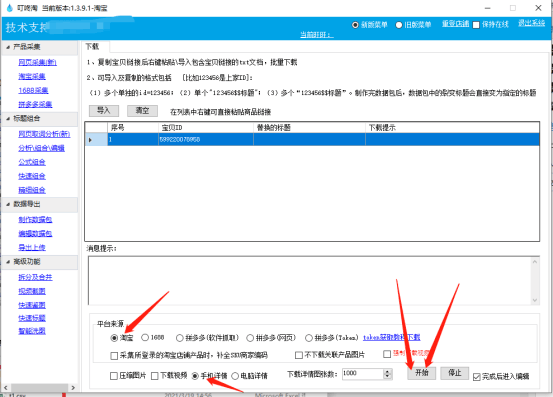Open 导出上传 in the sidebar

[32, 248]
